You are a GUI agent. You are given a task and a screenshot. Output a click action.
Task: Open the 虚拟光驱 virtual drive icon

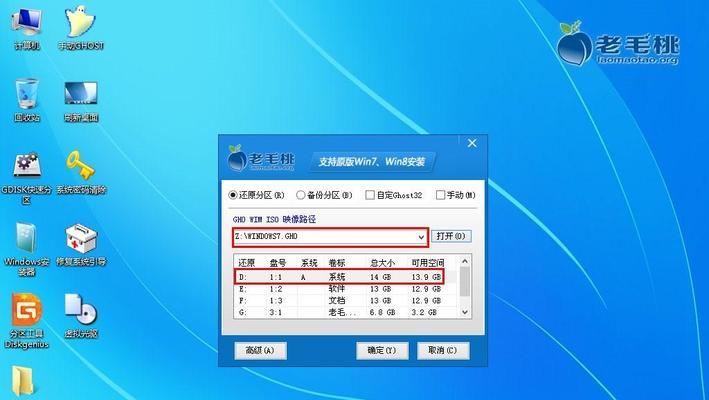click(80, 312)
